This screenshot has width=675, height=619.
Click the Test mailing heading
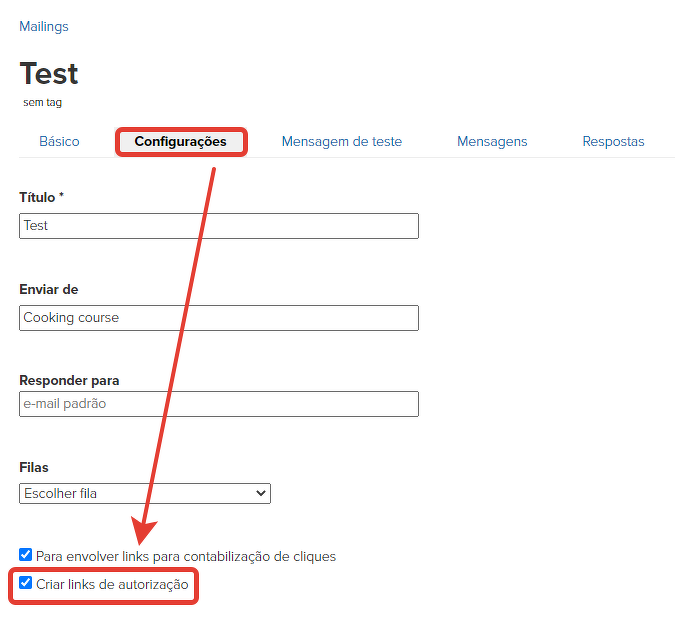49,73
